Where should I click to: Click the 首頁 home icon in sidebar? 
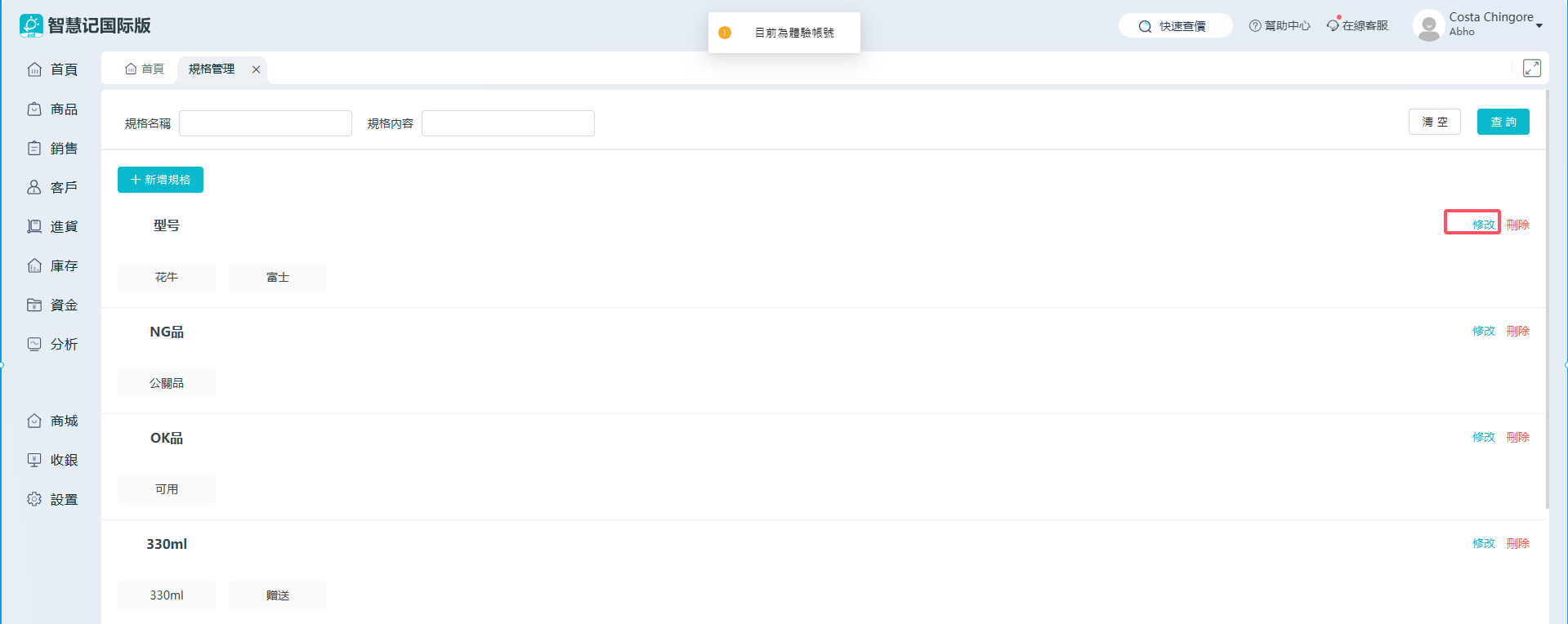point(34,69)
